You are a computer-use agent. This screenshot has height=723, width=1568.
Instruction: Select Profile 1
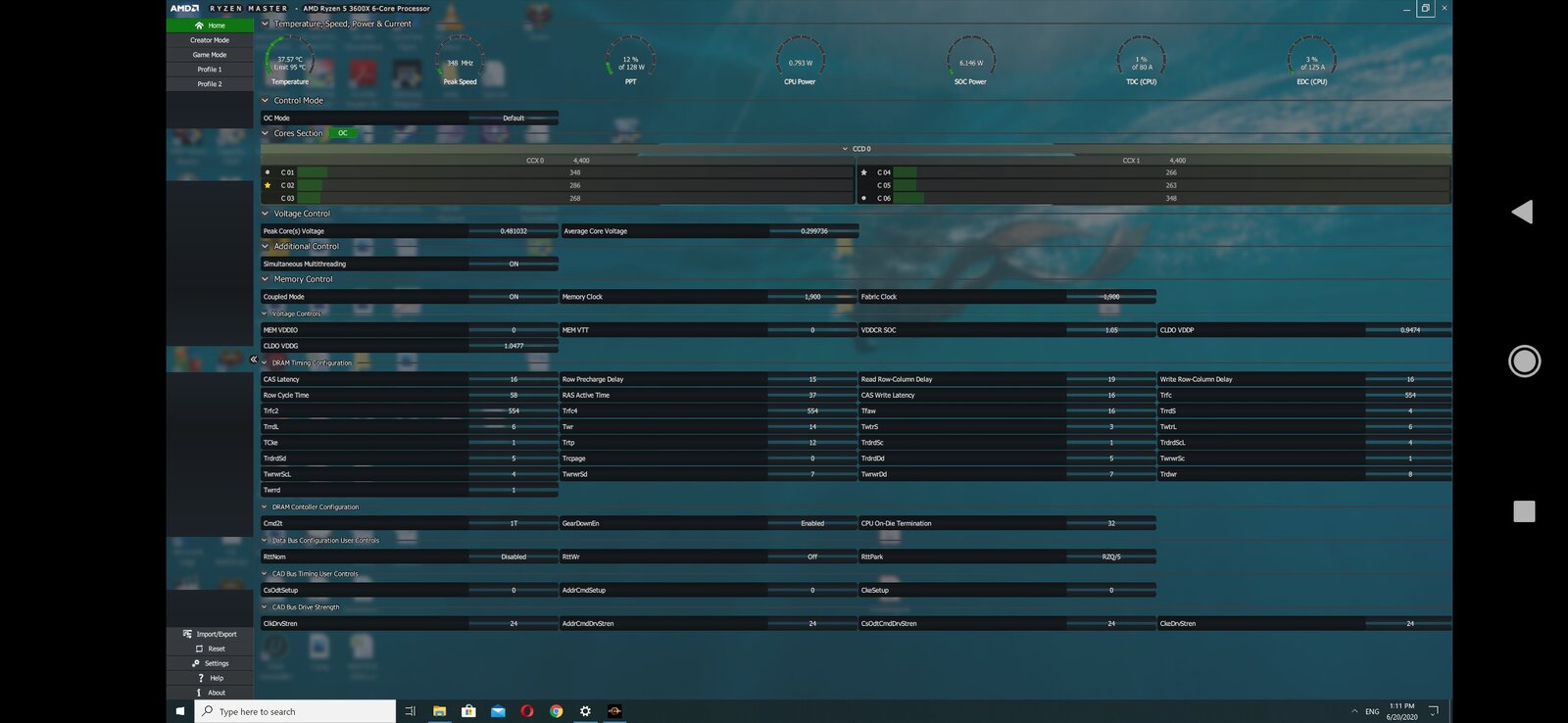pos(210,70)
